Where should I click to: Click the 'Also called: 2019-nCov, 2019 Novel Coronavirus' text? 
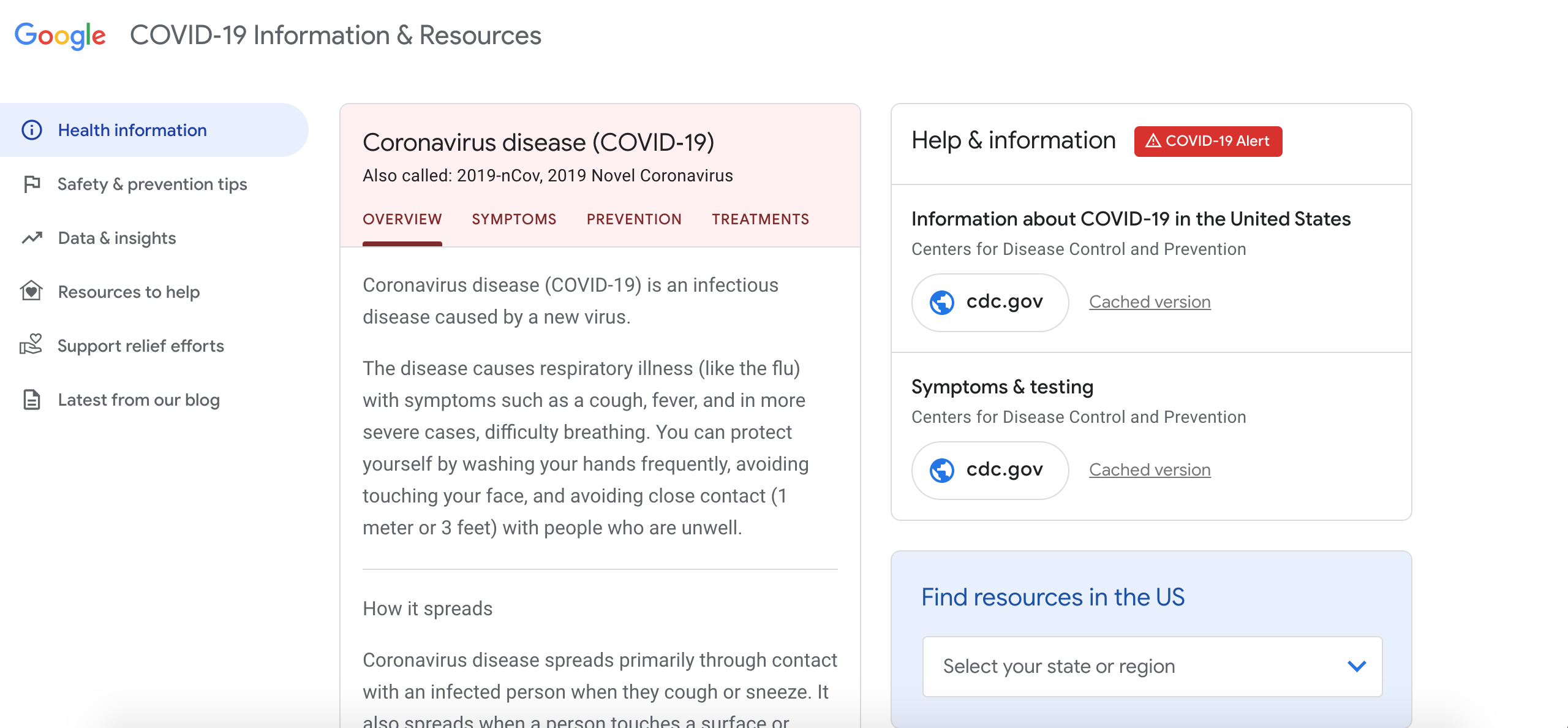point(548,176)
